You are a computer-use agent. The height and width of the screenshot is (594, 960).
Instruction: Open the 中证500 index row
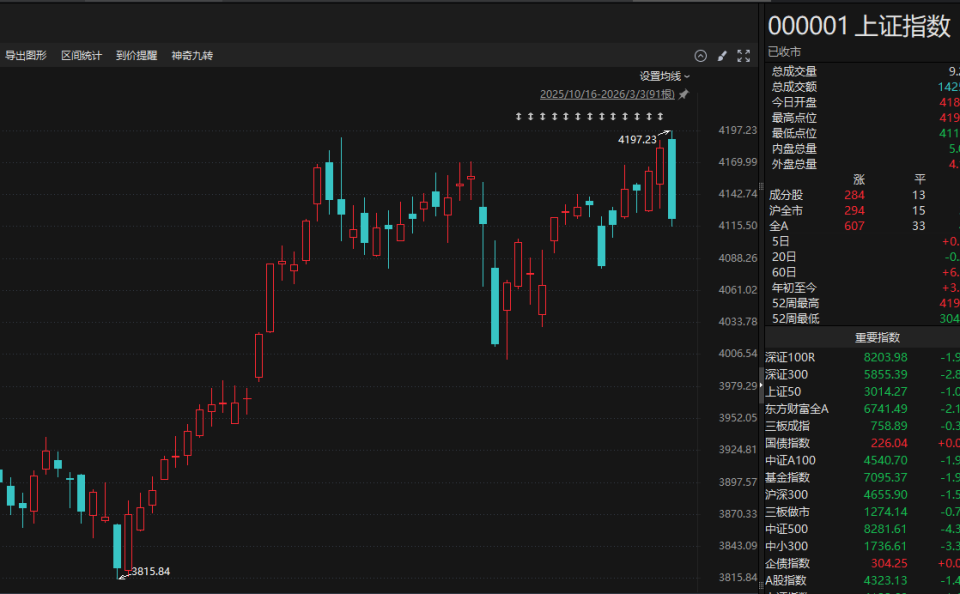tap(863, 528)
